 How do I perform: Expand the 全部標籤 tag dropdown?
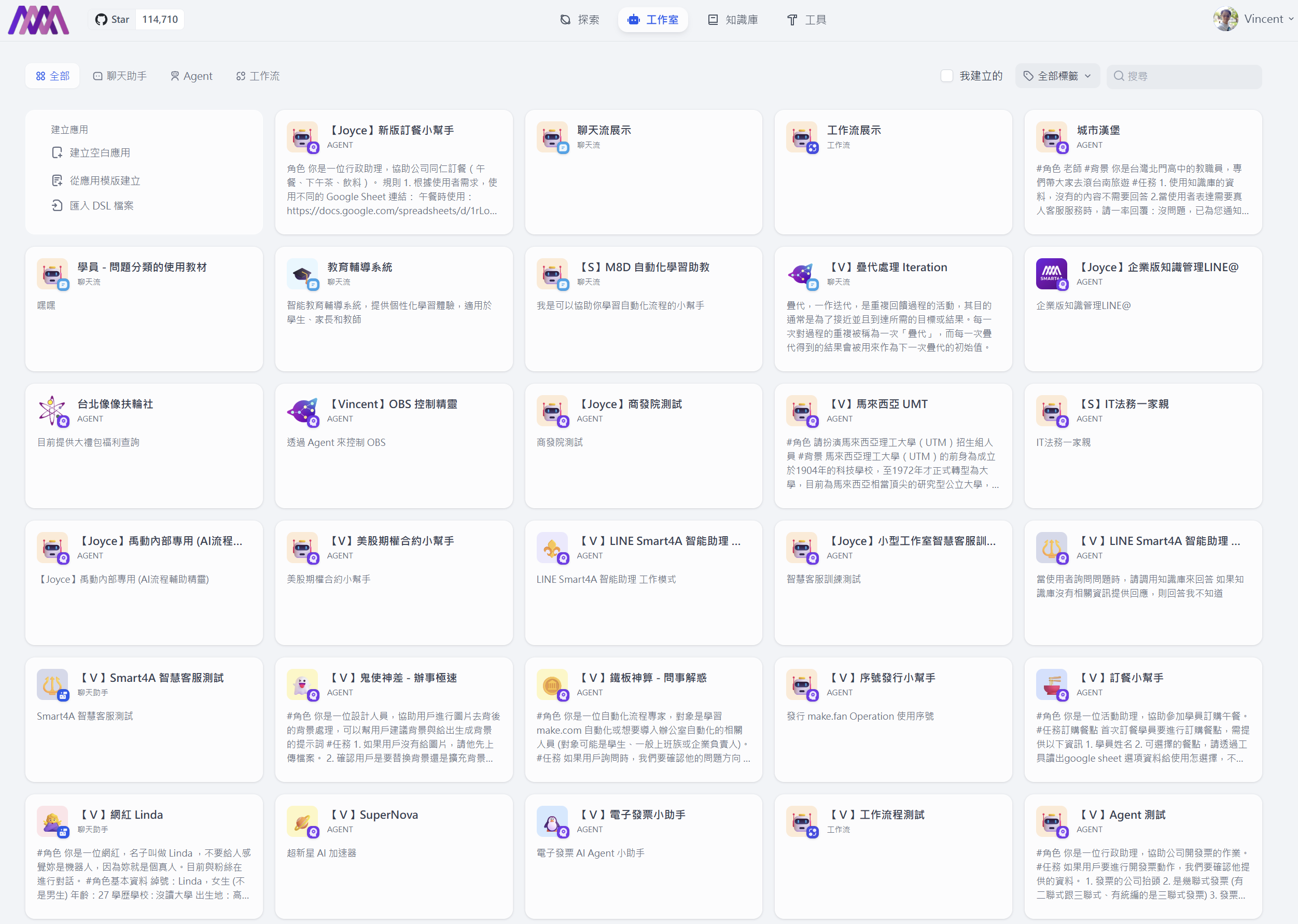tap(1057, 76)
